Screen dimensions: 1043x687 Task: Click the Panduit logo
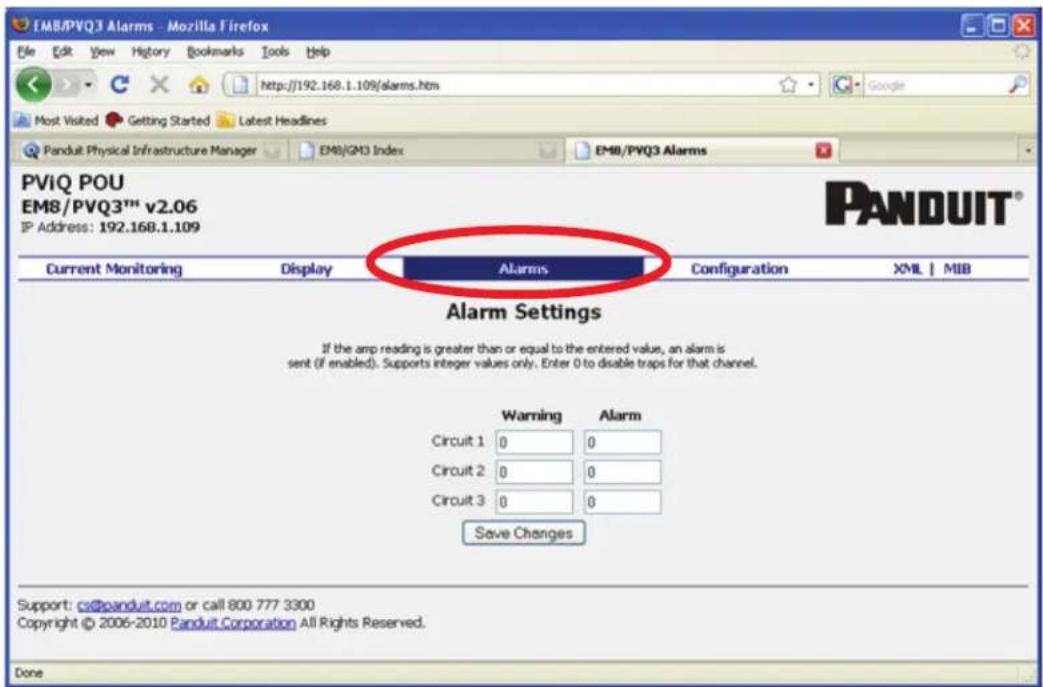pyautogui.click(x=925, y=204)
